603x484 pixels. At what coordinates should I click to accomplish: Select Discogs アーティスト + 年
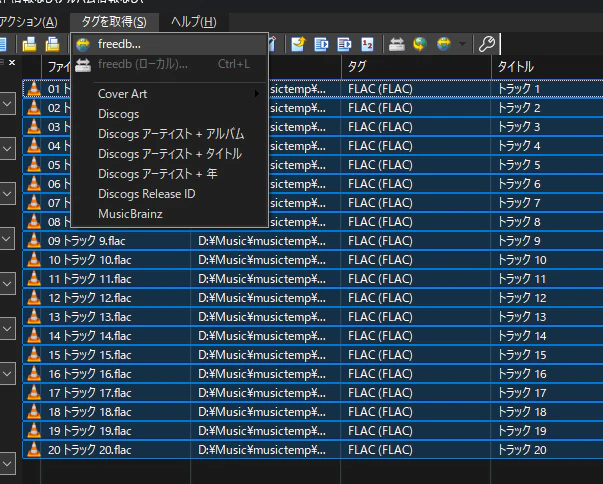pyautogui.click(x=170, y=174)
